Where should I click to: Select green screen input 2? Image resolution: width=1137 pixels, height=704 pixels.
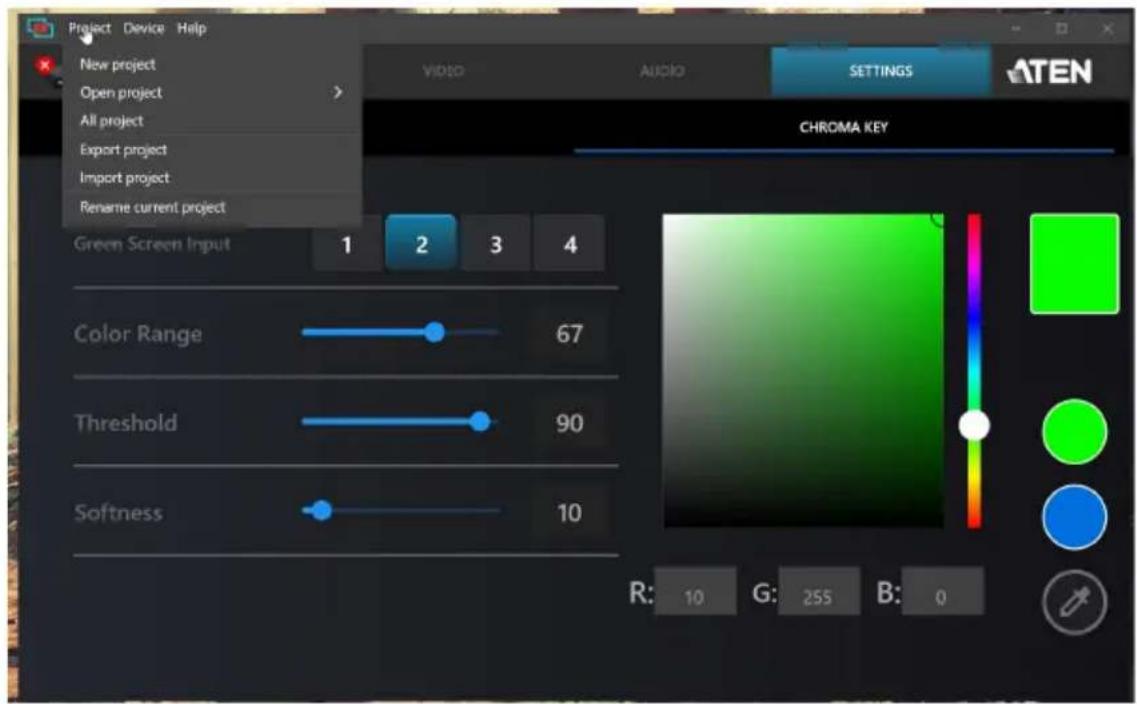point(421,244)
